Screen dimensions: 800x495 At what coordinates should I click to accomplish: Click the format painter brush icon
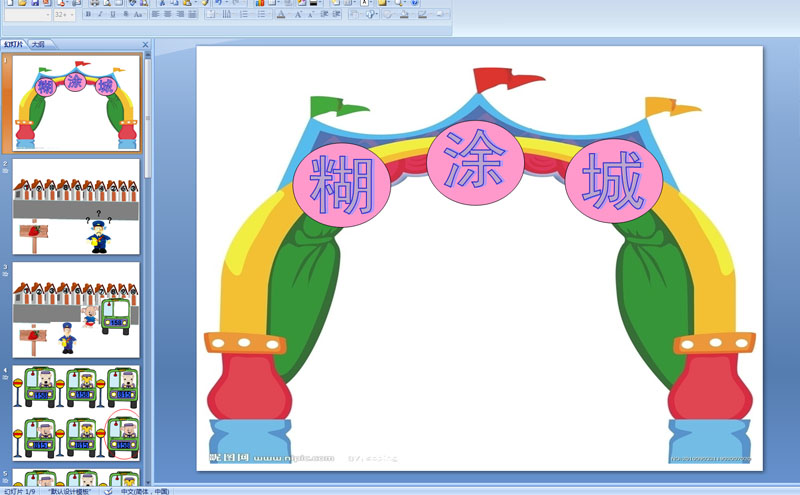(205, 3)
